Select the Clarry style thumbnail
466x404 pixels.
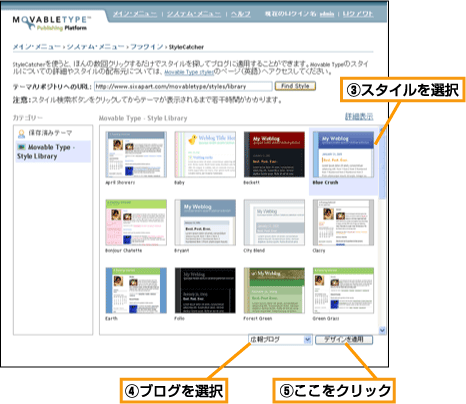point(343,222)
